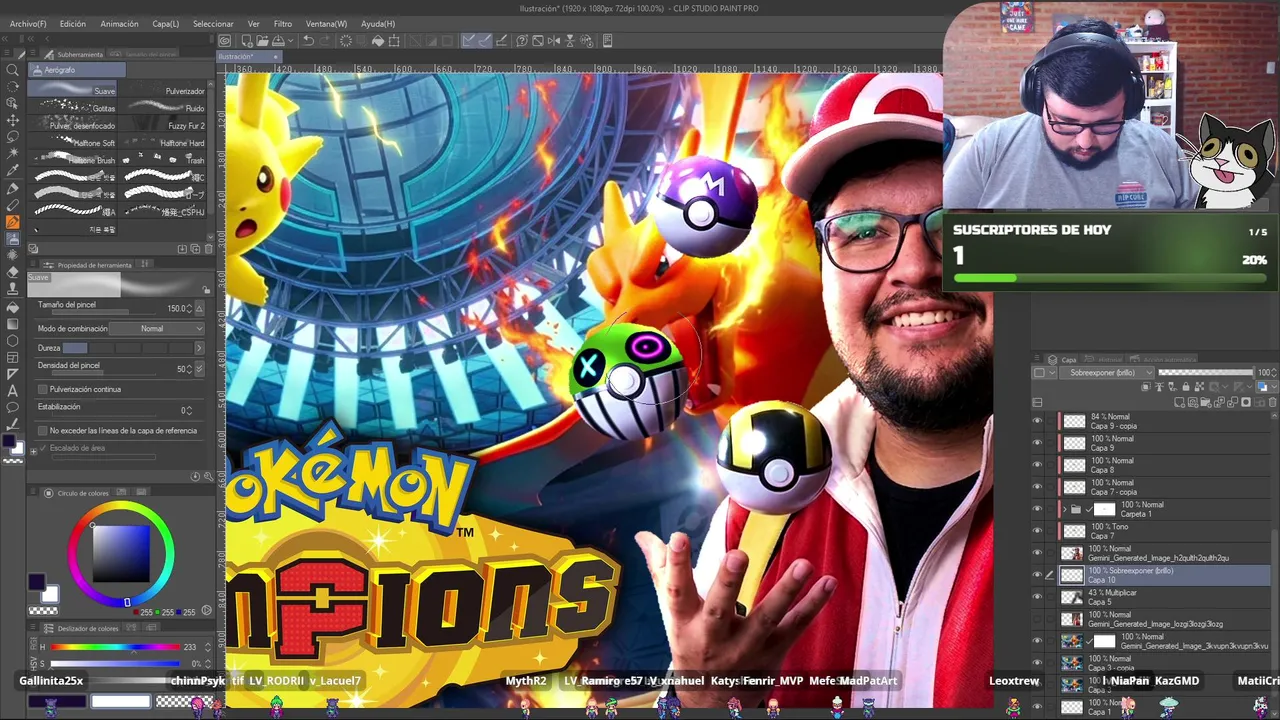This screenshot has height=720, width=1280.
Task: Open the Archivo menu
Action: click(x=28, y=23)
